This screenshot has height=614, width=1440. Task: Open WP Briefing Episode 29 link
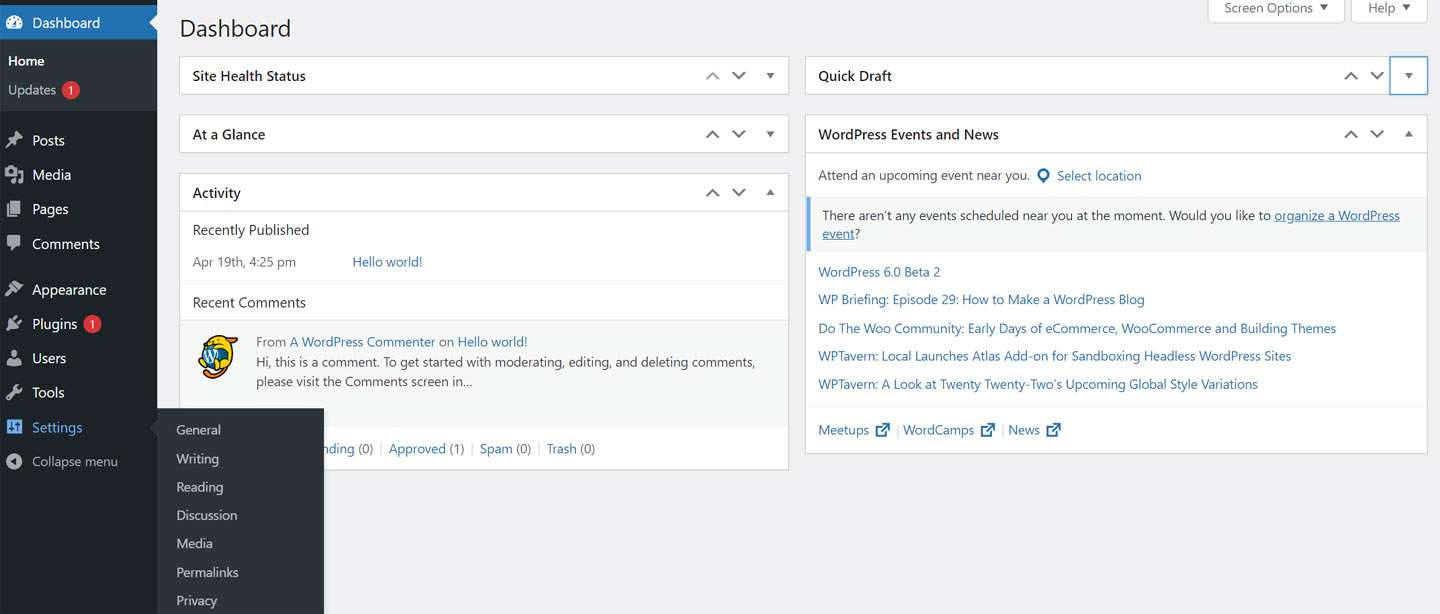[981, 300]
